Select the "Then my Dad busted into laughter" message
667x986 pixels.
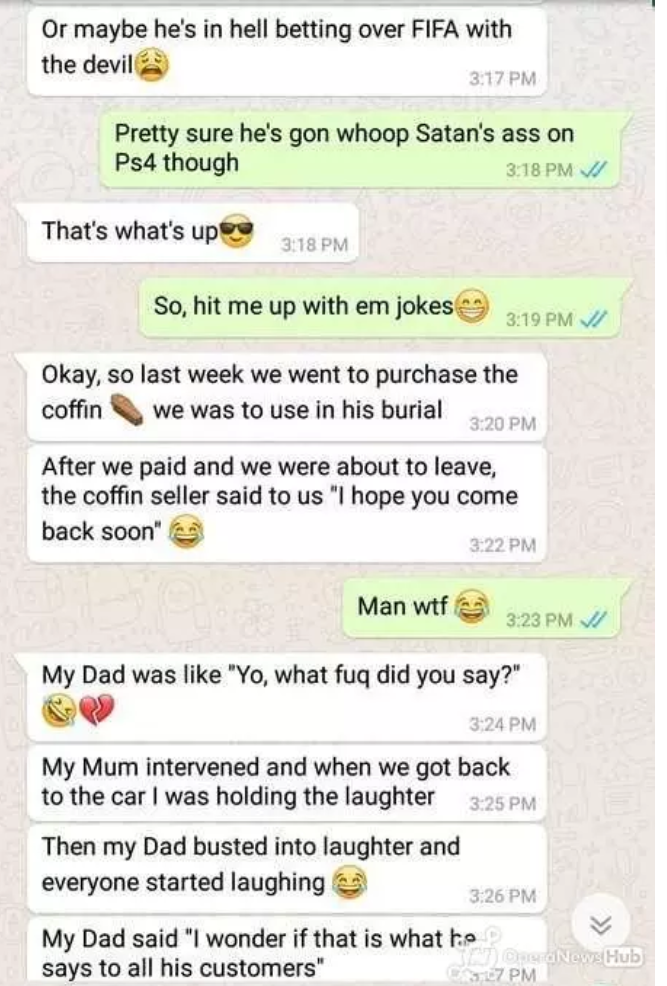pos(287,869)
